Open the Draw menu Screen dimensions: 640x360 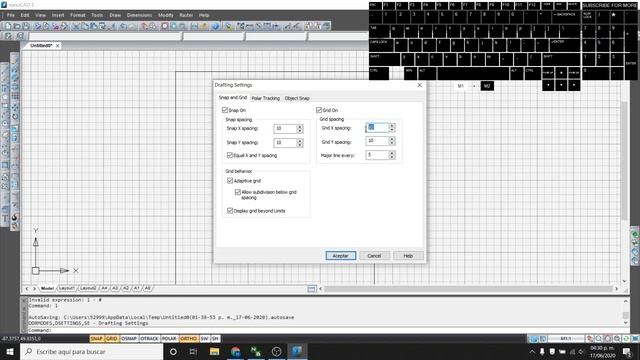point(115,15)
